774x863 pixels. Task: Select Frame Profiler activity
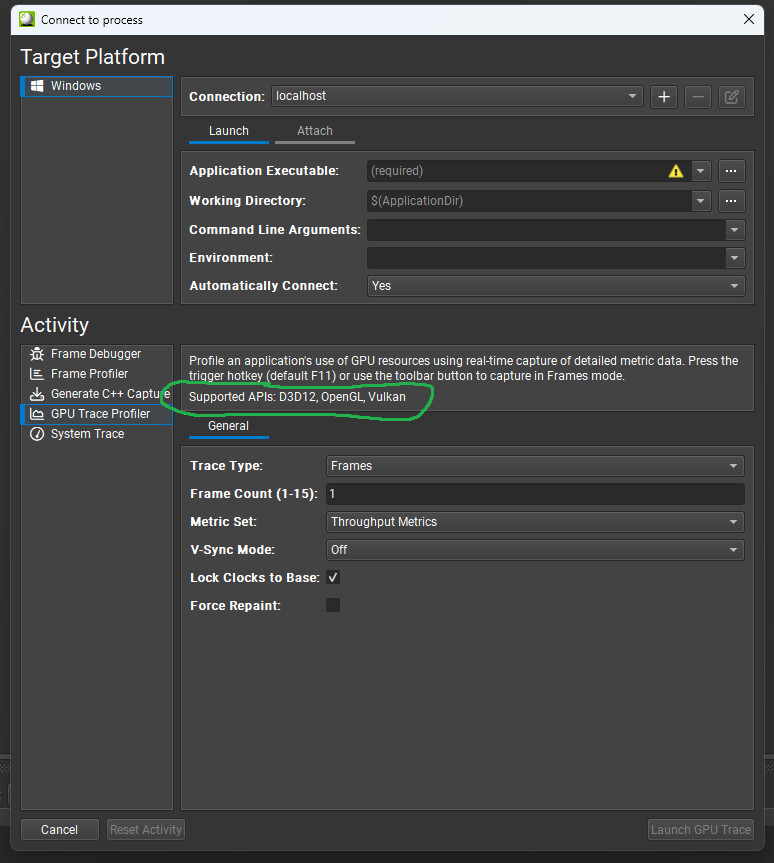coord(97,374)
